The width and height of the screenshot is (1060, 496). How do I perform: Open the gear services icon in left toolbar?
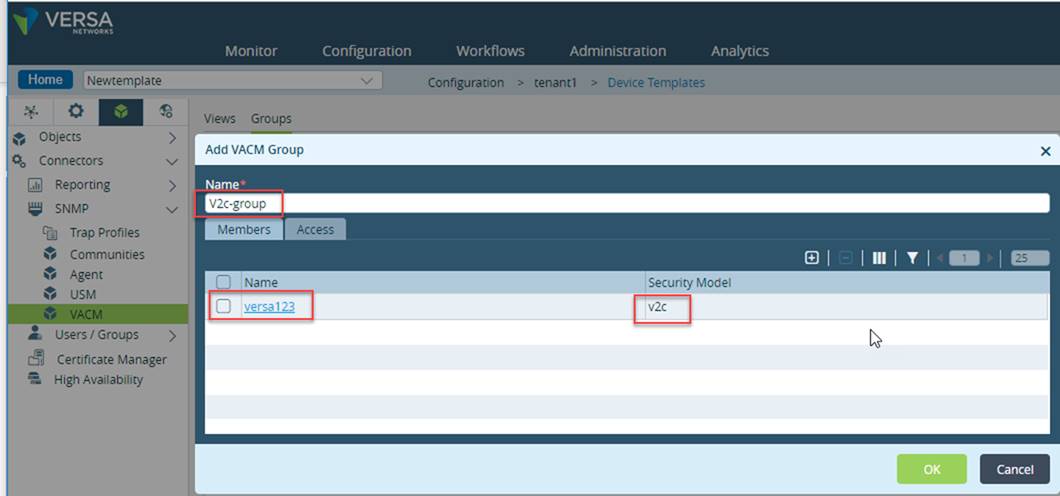coord(76,112)
